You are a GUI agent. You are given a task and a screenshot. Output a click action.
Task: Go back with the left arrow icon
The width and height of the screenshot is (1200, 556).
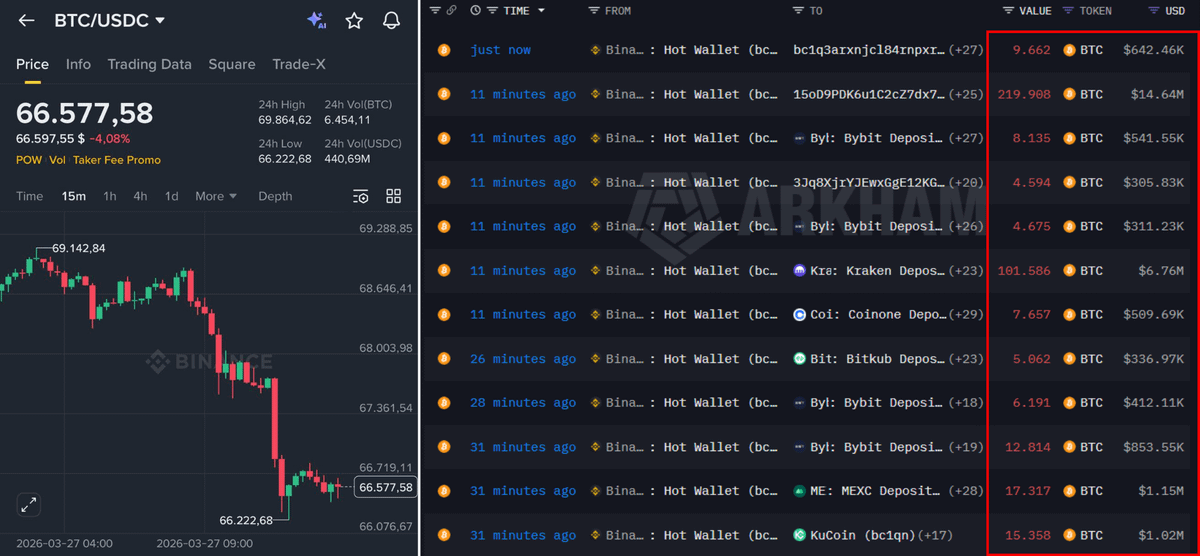(27, 20)
